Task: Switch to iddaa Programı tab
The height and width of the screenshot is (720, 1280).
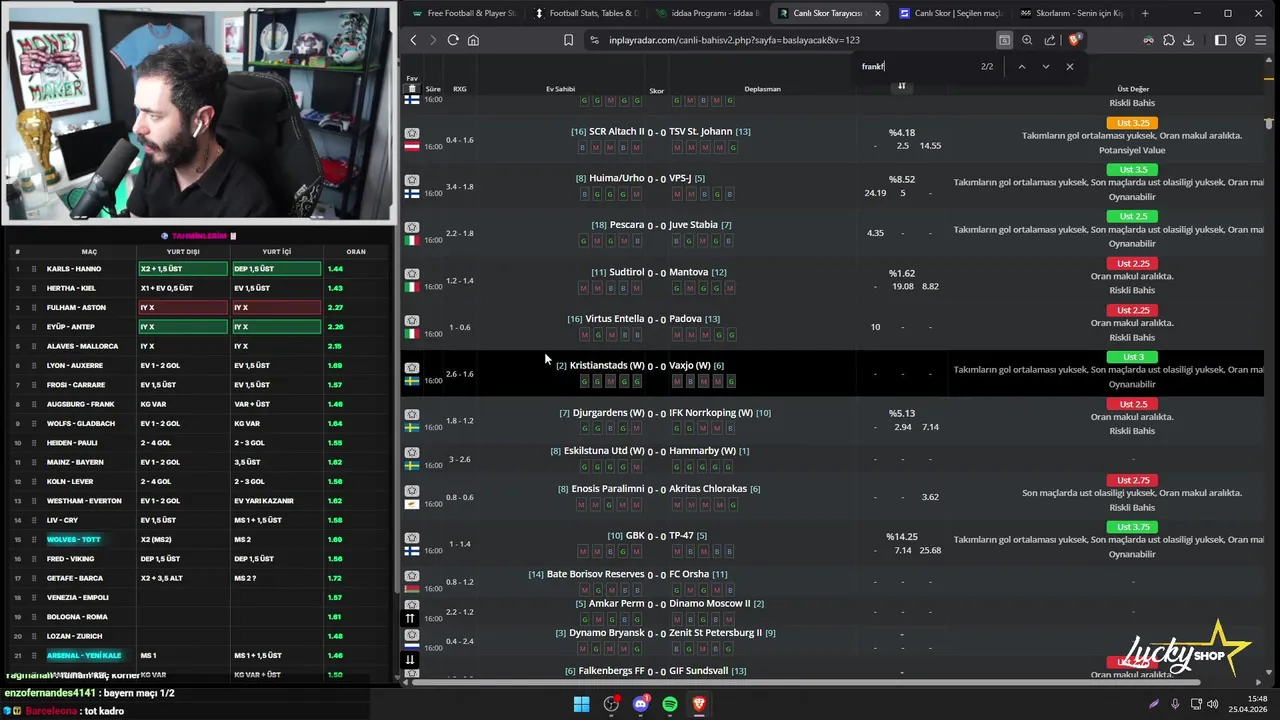Action: (x=707, y=13)
